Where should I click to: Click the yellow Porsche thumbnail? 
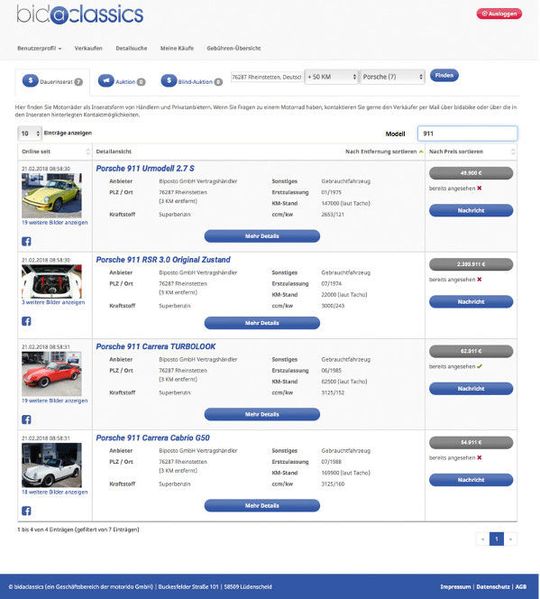tap(52, 196)
